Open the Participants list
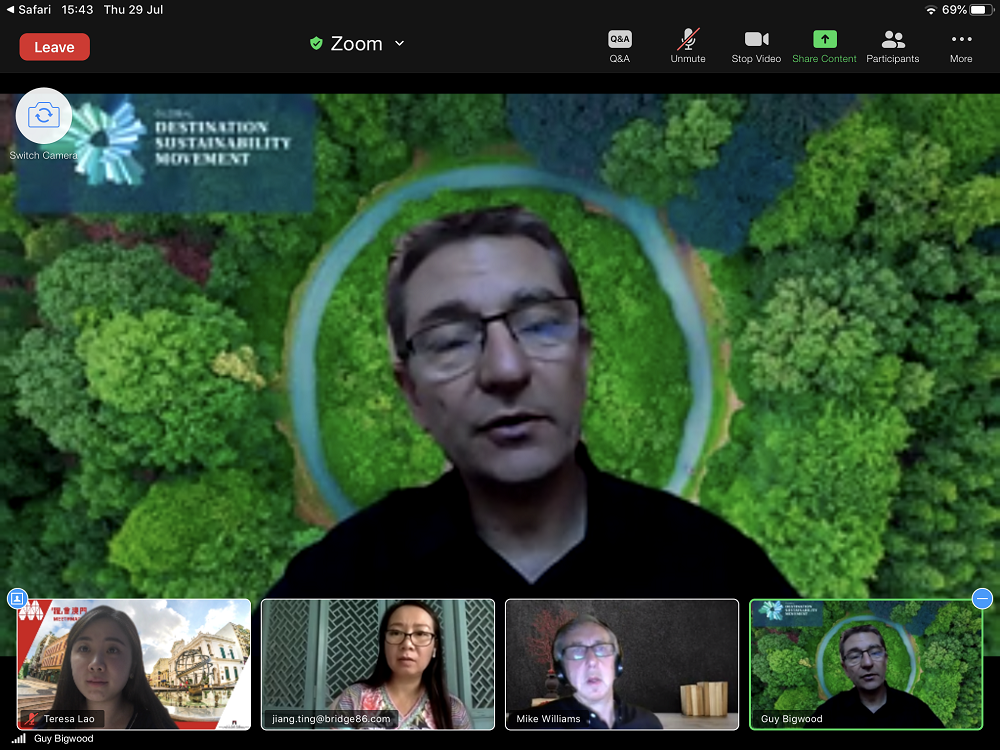The width and height of the screenshot is (1000, 750). pos(893,45)
